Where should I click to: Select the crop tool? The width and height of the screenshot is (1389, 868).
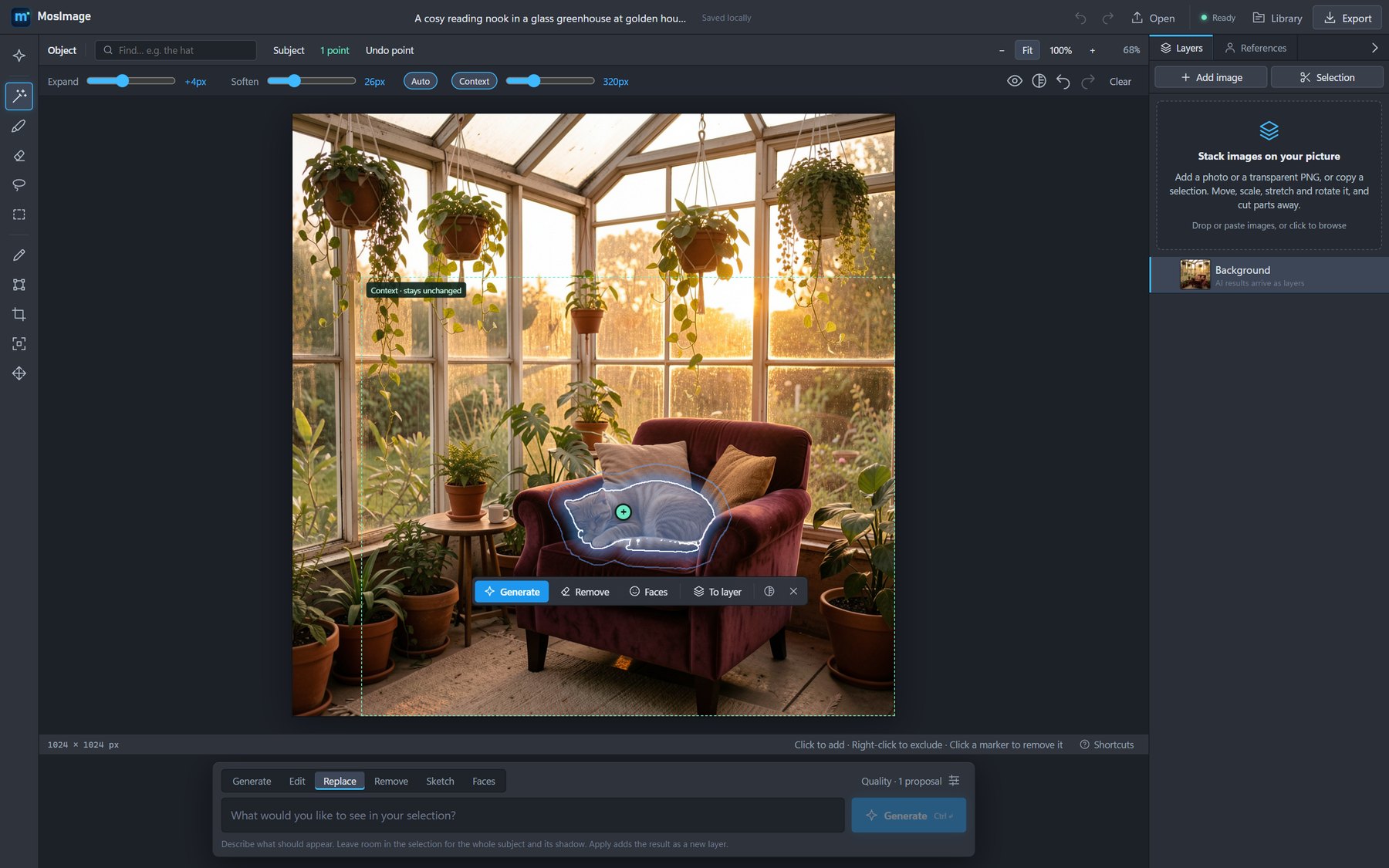19,314
